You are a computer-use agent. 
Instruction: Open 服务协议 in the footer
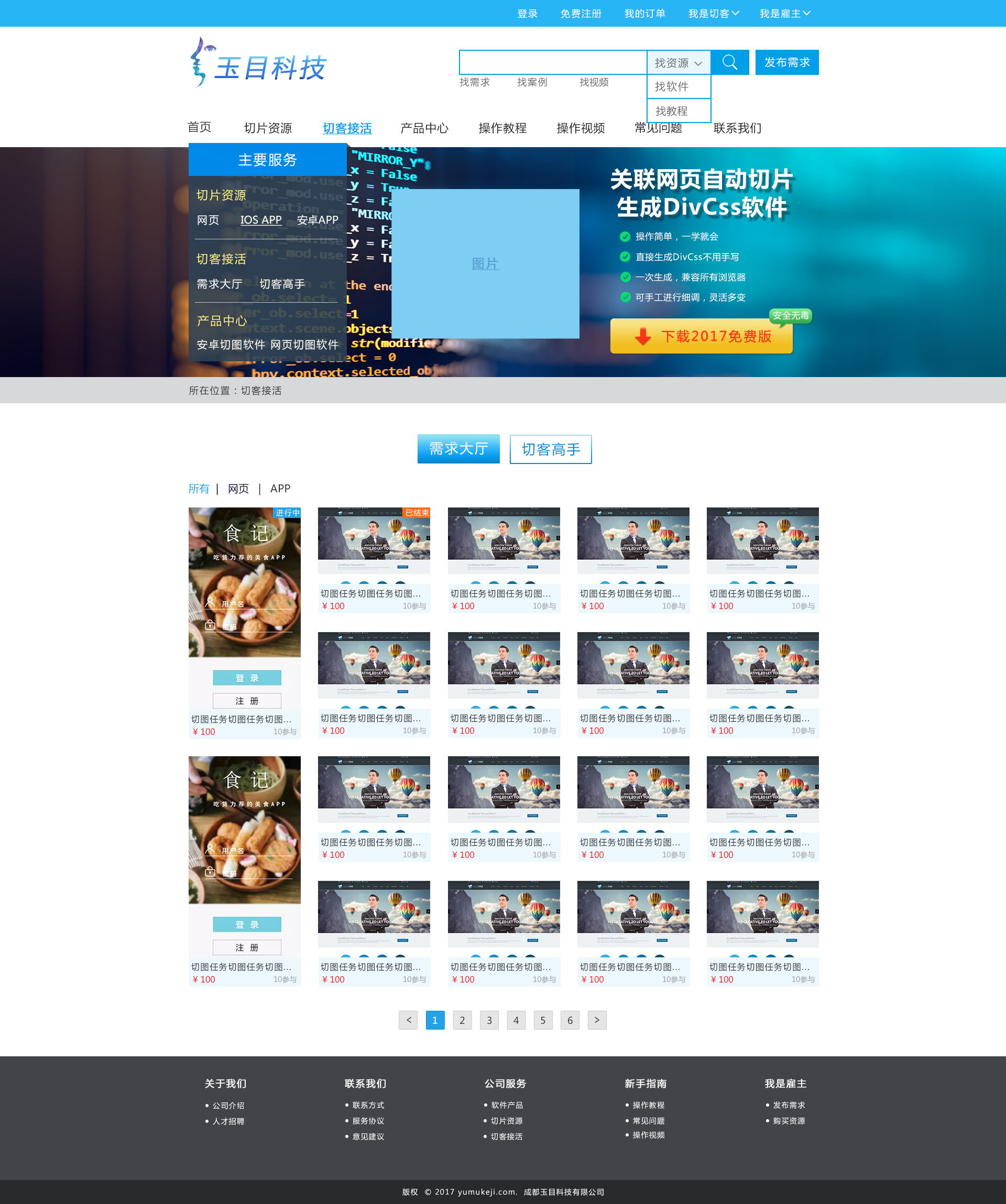tap(368, 1121)
